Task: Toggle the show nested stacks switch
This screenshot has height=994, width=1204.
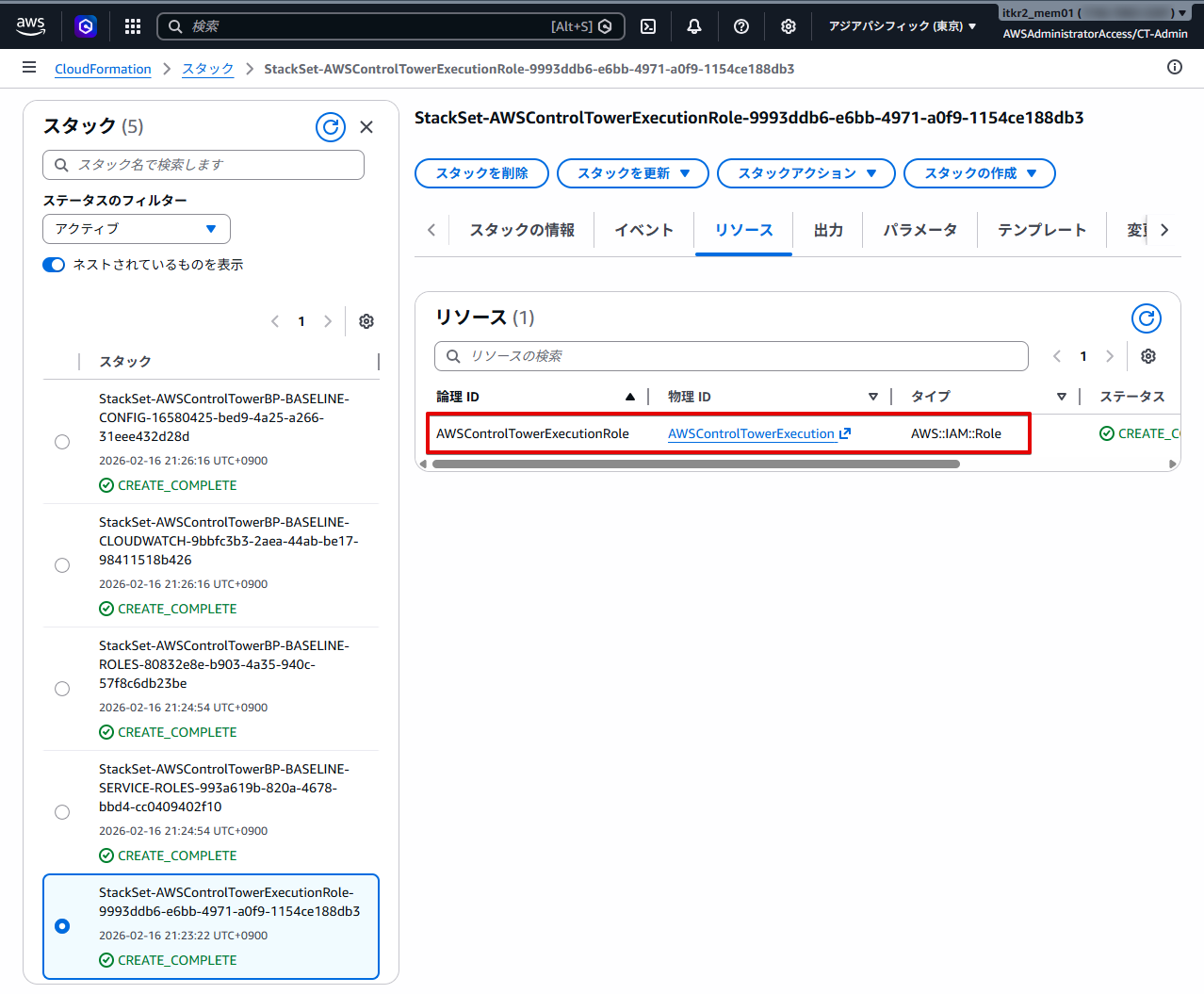Action: click(x=54, y=265)
